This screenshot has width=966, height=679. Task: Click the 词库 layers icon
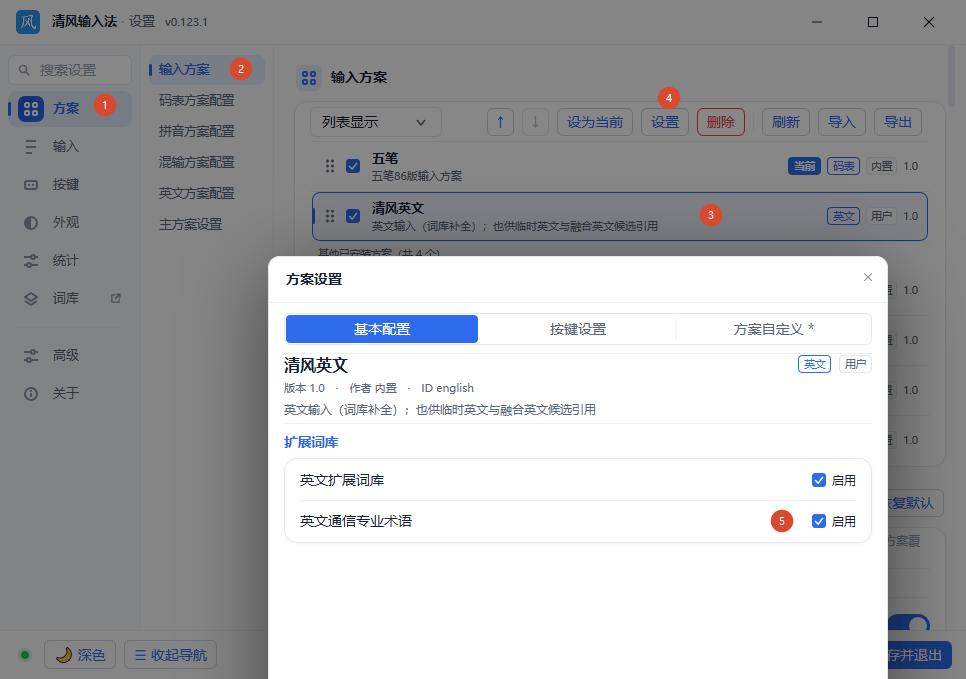tap(31, 299)
